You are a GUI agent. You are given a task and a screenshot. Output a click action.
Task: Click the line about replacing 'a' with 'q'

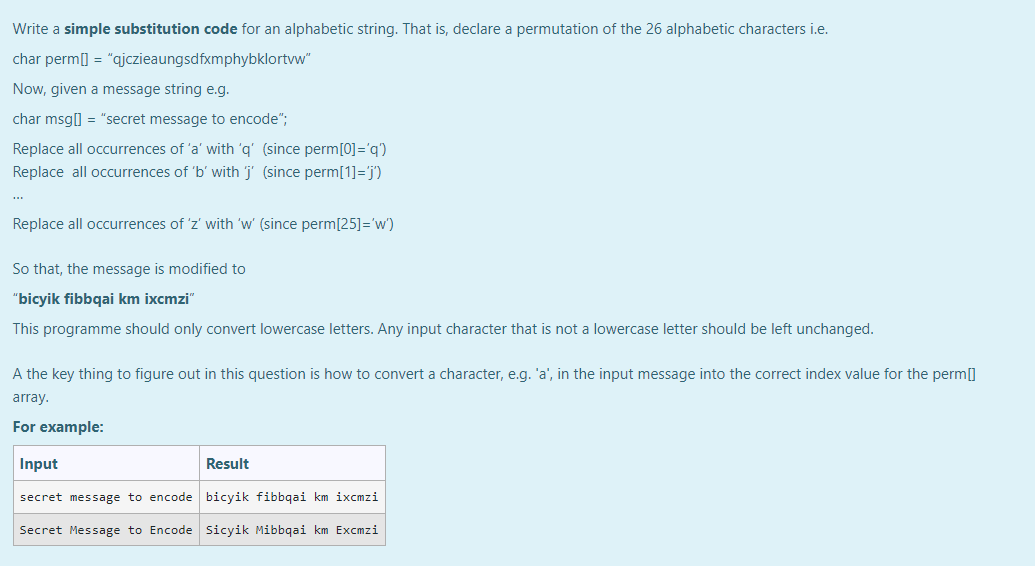click(199, 149)
